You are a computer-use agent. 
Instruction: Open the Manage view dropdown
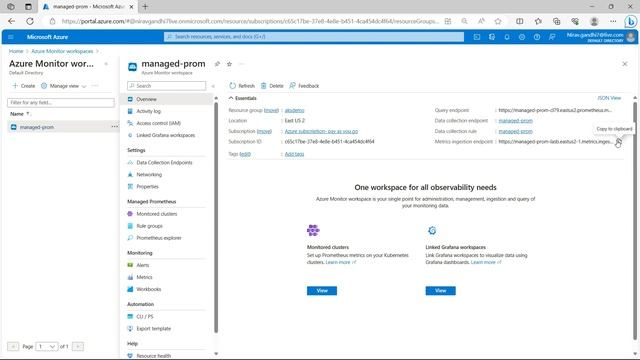click(64, 86)
